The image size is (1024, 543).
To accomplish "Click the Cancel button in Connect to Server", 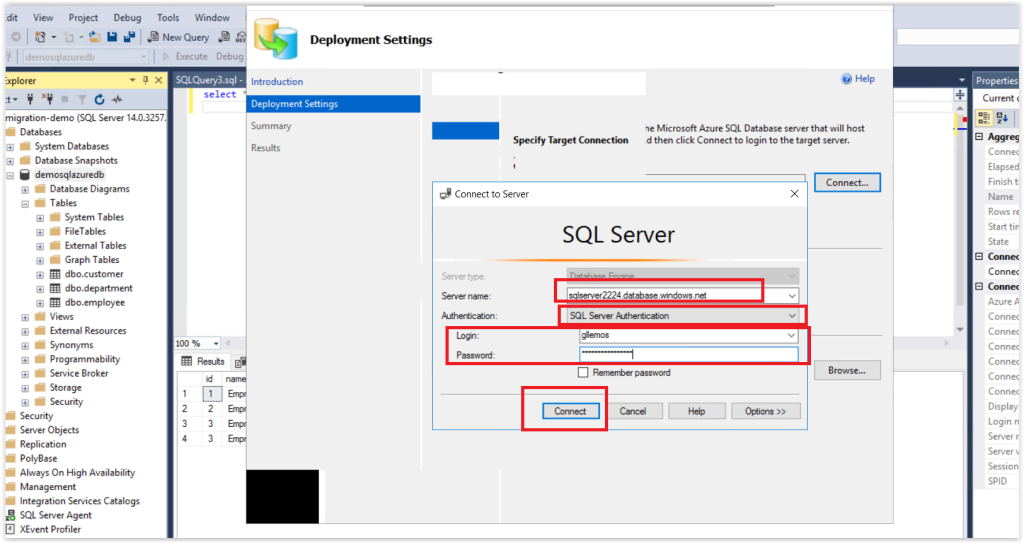I will point(633,411).
